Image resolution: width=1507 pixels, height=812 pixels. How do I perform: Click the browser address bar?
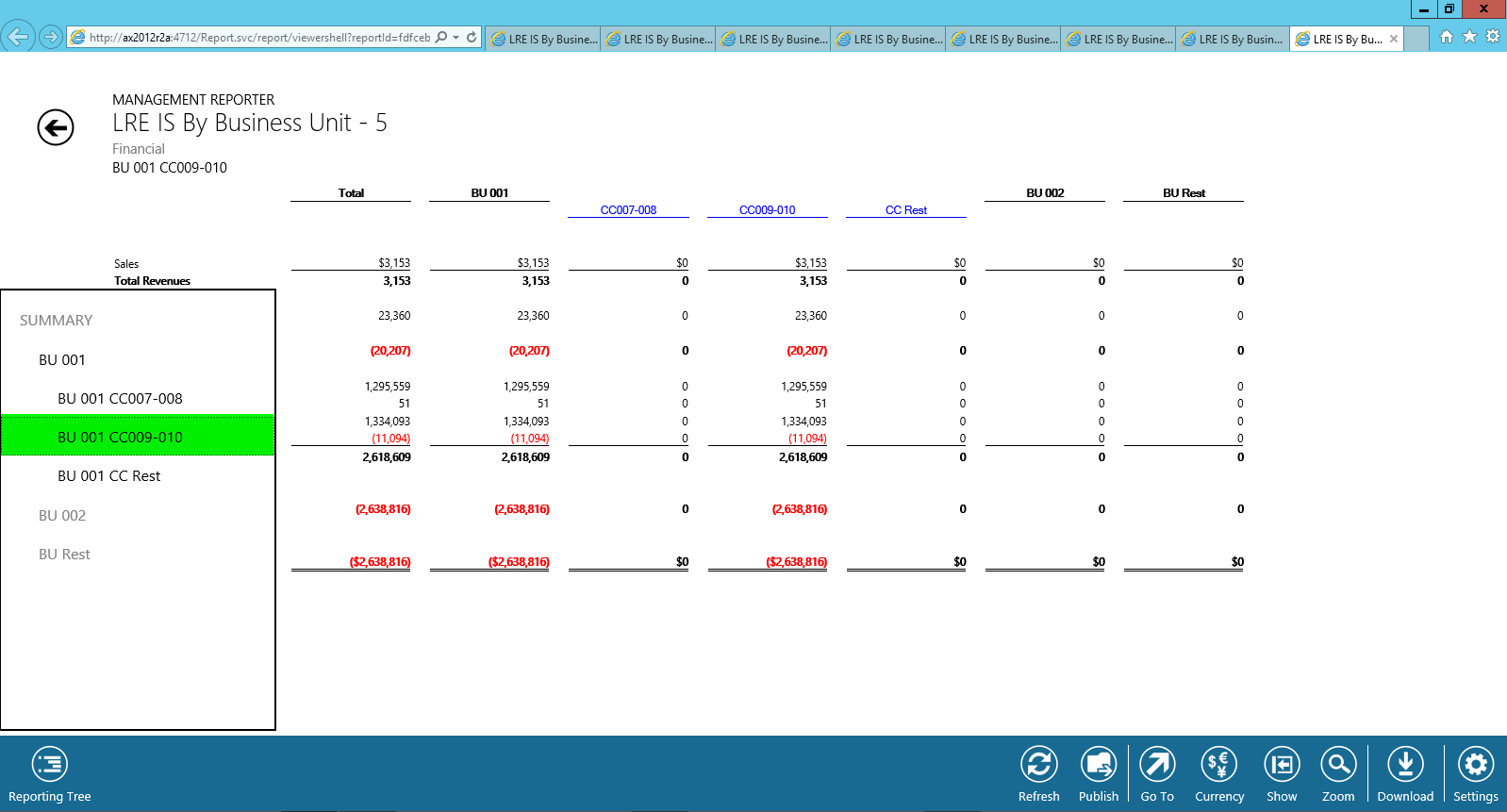tap(259, 38)
